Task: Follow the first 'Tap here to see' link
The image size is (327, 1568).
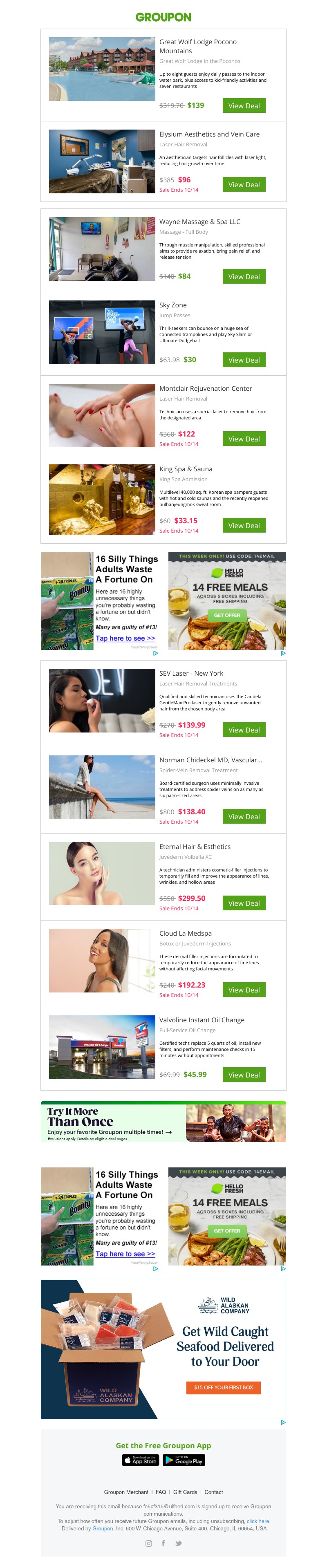Action: (x=125, y=638)
